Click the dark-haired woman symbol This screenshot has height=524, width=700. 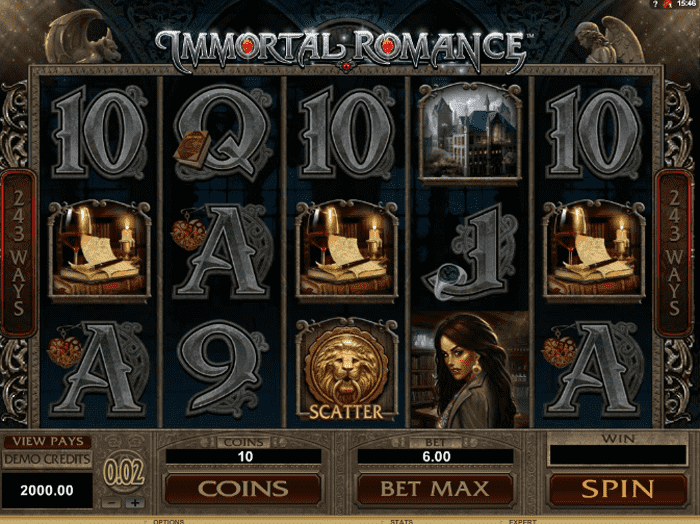pyautogui.click(x=470, y=370)
